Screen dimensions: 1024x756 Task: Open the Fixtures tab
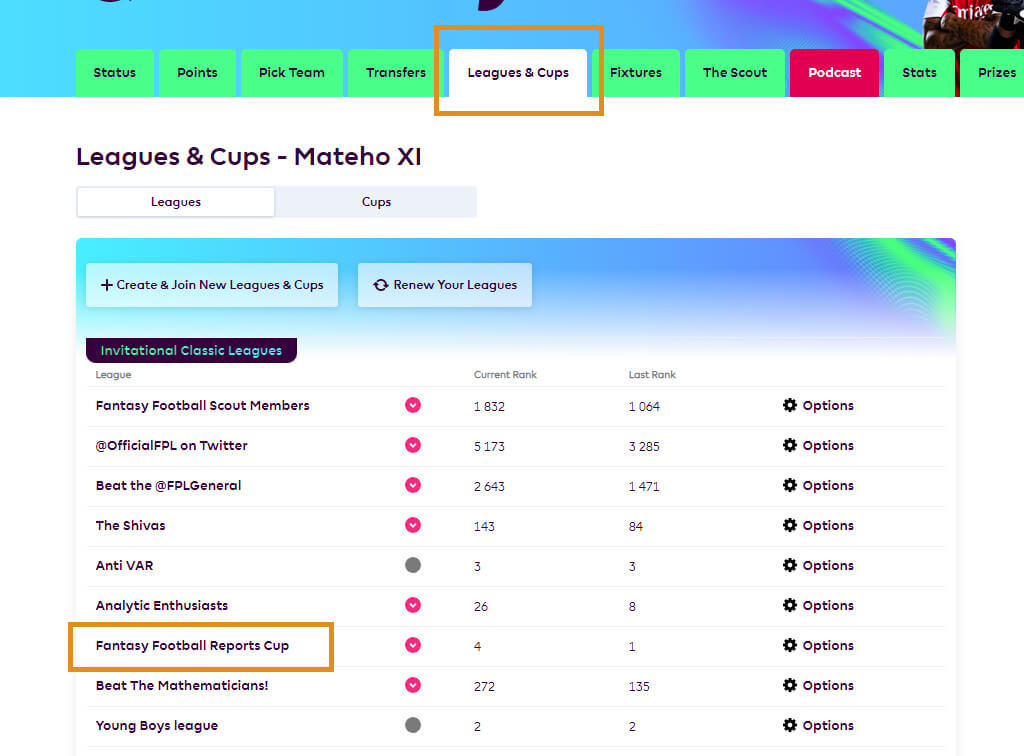[635, 72]
